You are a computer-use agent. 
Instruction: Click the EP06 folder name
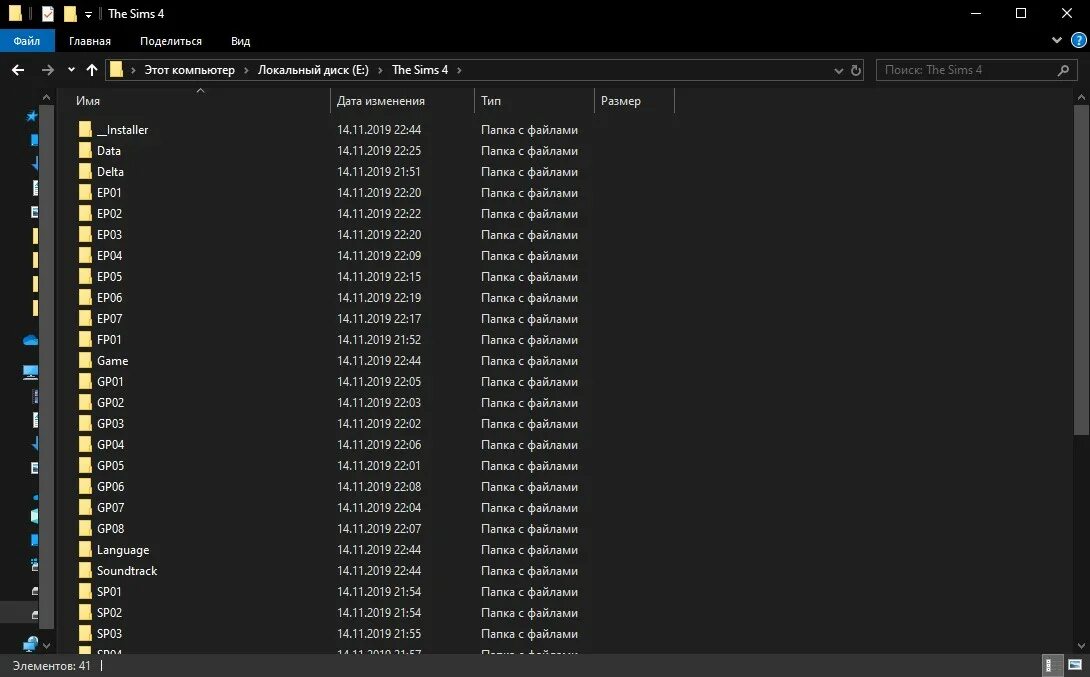pyautogui.click(x=109, y=297)
